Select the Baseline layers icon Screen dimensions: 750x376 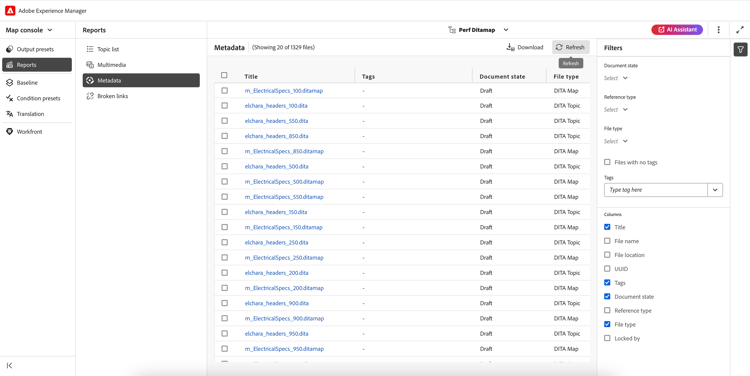click(x=9, y=83)
